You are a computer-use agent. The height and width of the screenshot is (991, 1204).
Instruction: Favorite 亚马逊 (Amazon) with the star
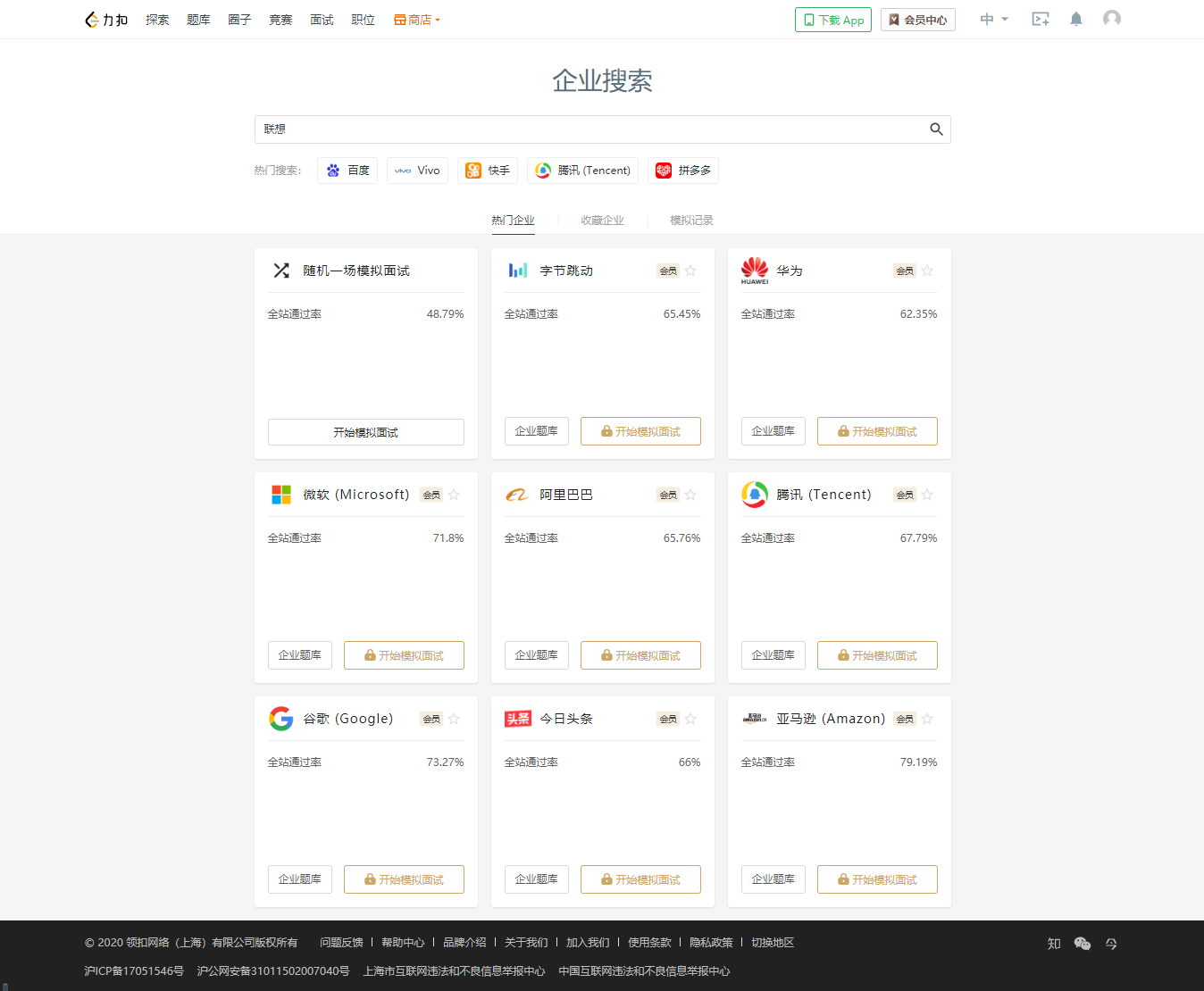tap(927, 719)
